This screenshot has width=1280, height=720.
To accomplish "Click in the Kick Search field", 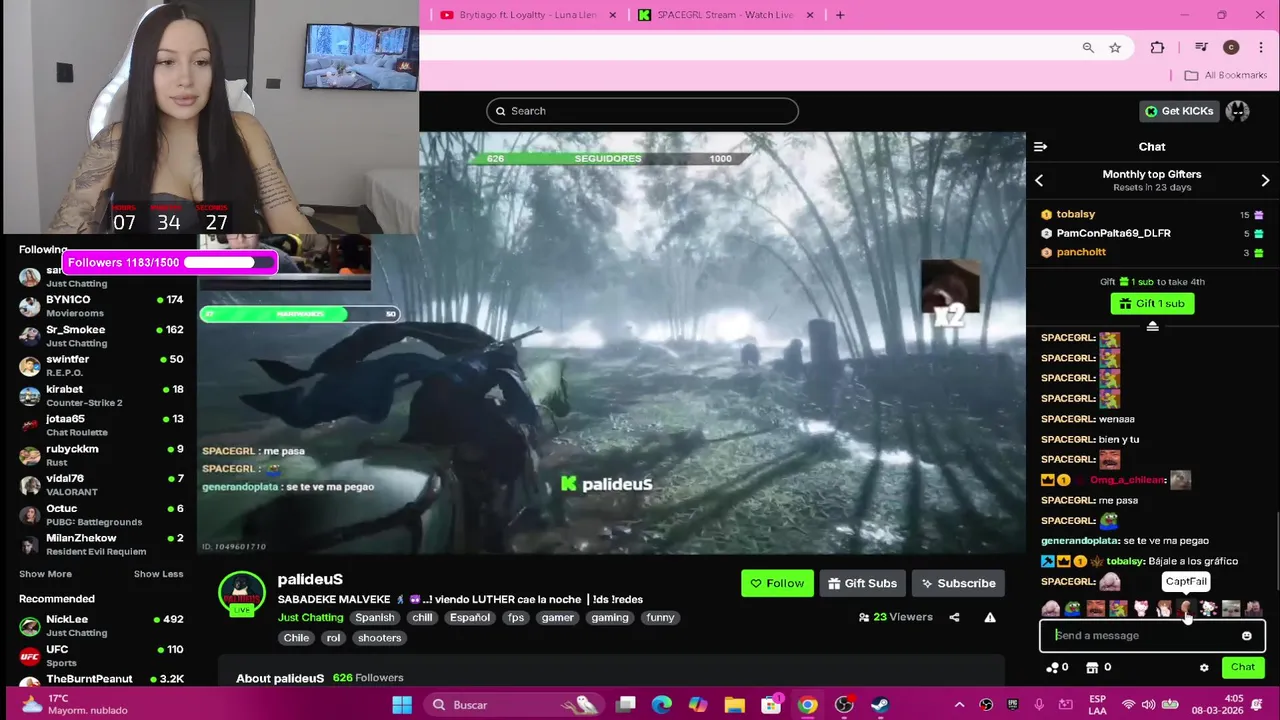I will pyautogui.click(x=642, y=111).
